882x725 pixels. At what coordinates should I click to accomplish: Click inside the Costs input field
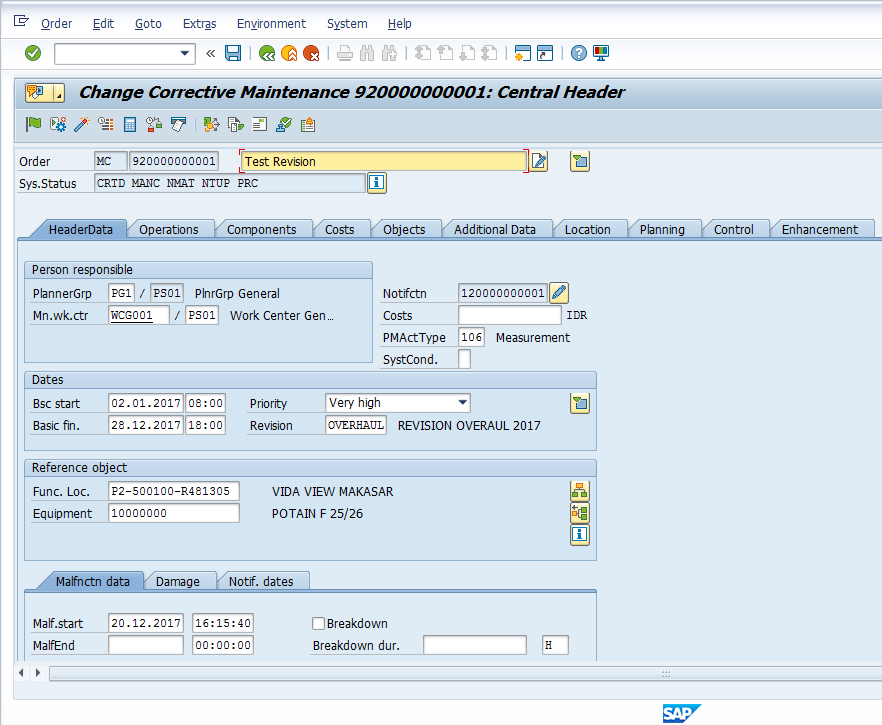(510, 315)
